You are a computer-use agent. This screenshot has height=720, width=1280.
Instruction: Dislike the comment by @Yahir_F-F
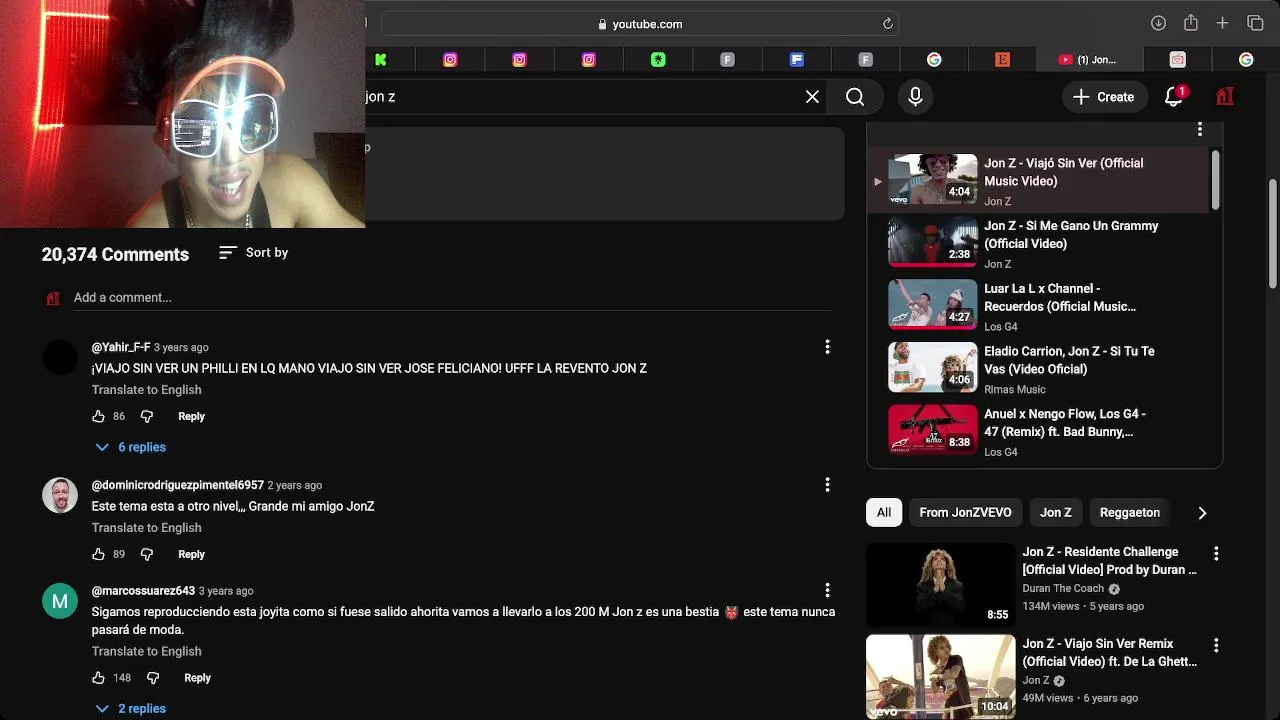(146, 416)
